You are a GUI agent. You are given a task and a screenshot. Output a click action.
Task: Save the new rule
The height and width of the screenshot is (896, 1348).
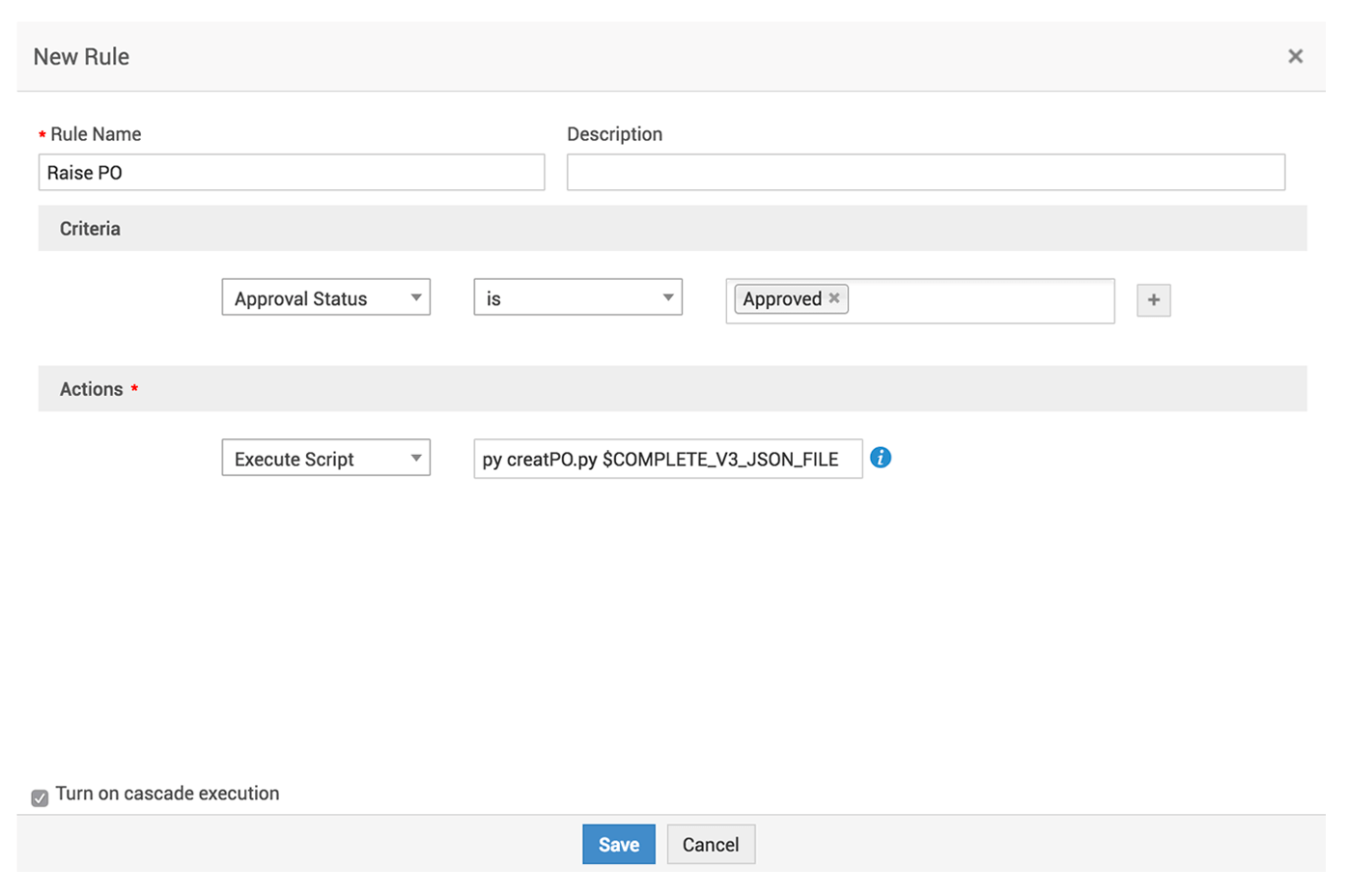pos(618,844)
